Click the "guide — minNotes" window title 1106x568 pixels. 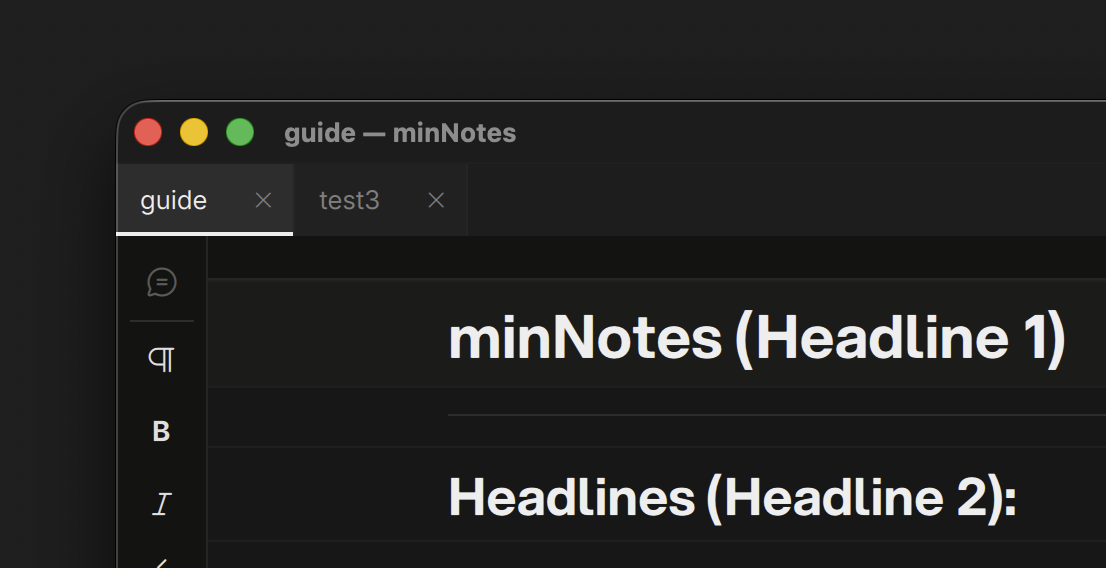(400, 133)
